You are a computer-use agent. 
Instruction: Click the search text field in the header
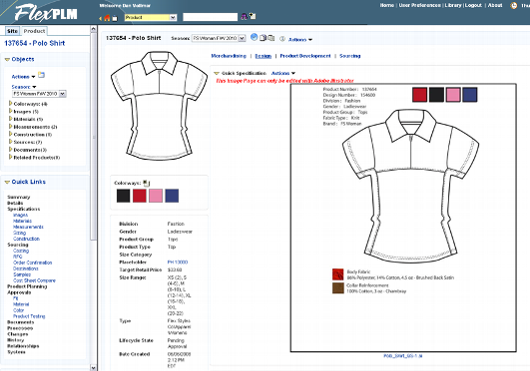click(x=210, y=17)
